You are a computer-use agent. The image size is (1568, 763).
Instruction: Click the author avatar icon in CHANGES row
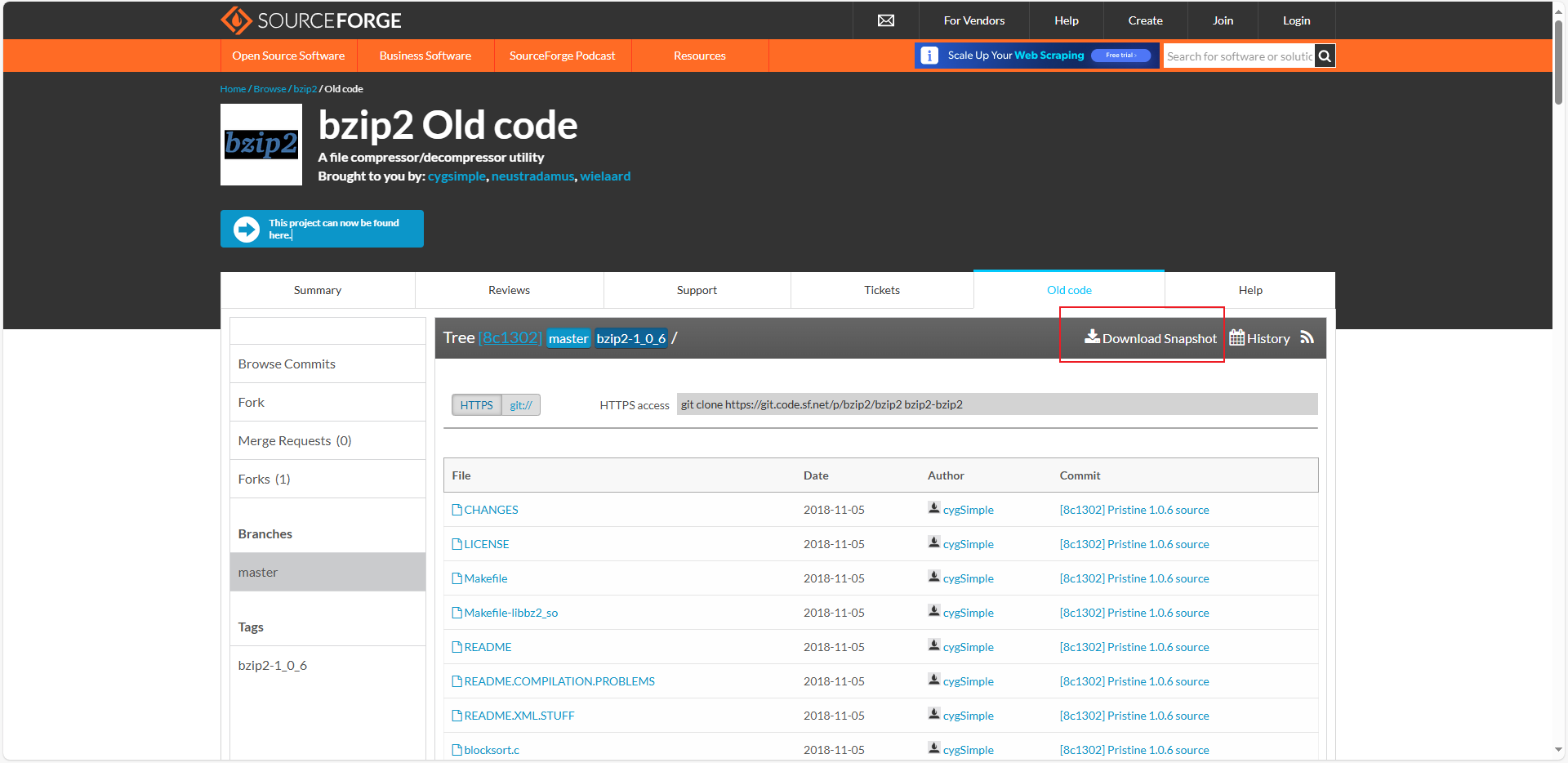tap(934, 507)
